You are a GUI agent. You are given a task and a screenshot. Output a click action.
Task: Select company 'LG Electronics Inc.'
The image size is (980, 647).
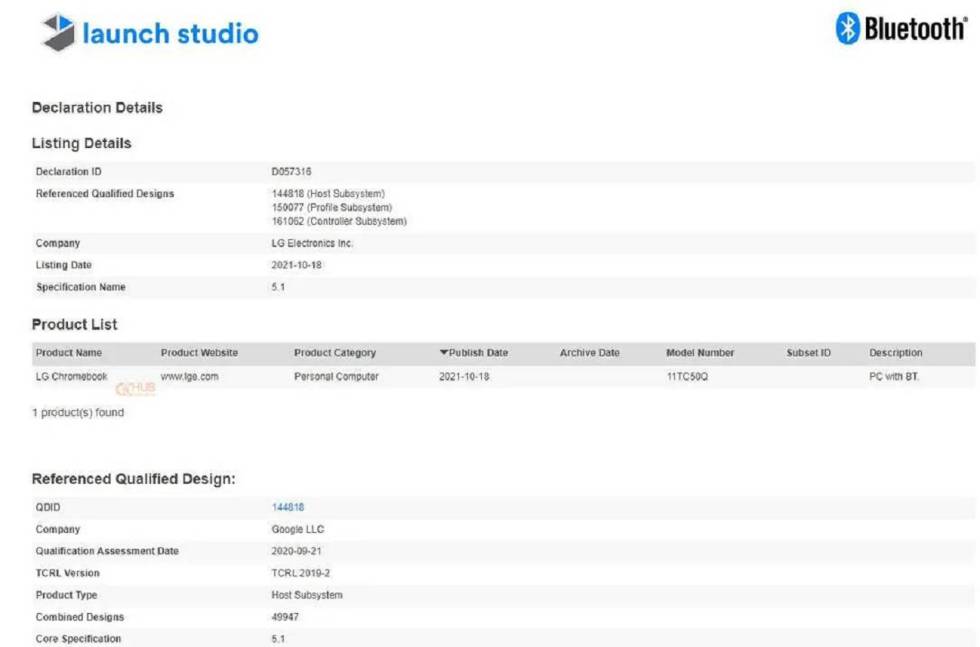click(x=312, y=243)
